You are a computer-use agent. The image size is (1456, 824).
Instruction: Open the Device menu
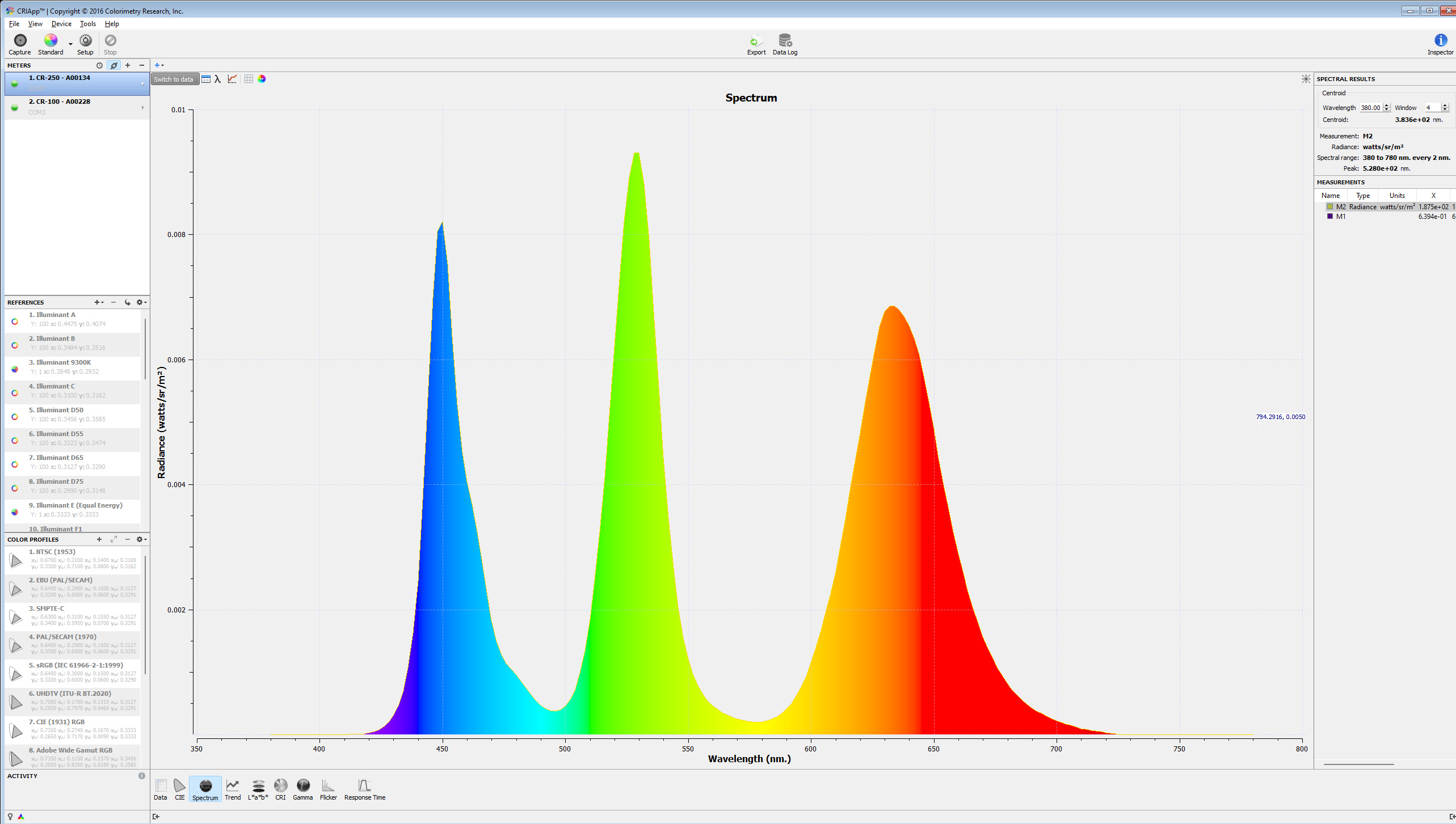point(61,24)
